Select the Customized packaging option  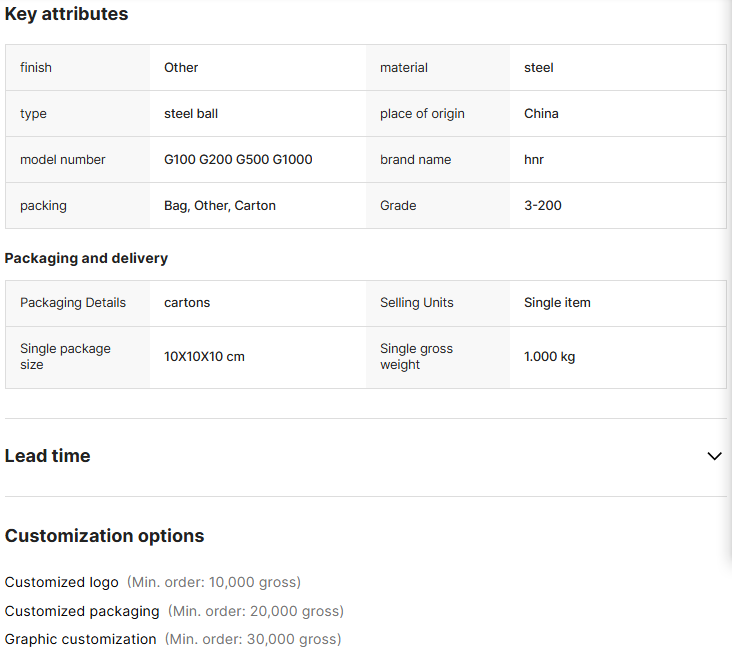point(82,611)
